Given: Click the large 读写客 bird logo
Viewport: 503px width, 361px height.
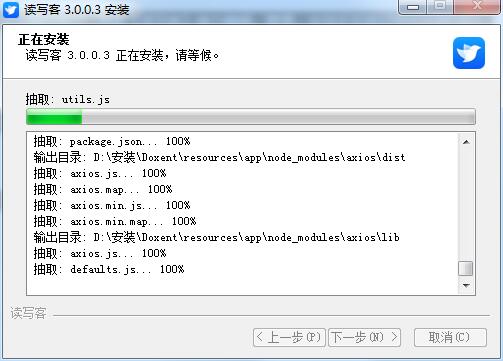Looking at the screenshot, I should point(469,53).
